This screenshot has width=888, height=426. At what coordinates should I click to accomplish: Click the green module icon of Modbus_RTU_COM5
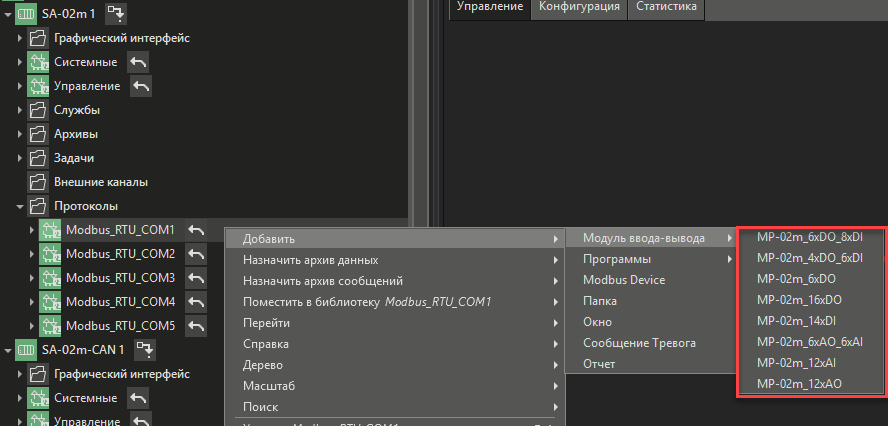[x=50, y=326]
